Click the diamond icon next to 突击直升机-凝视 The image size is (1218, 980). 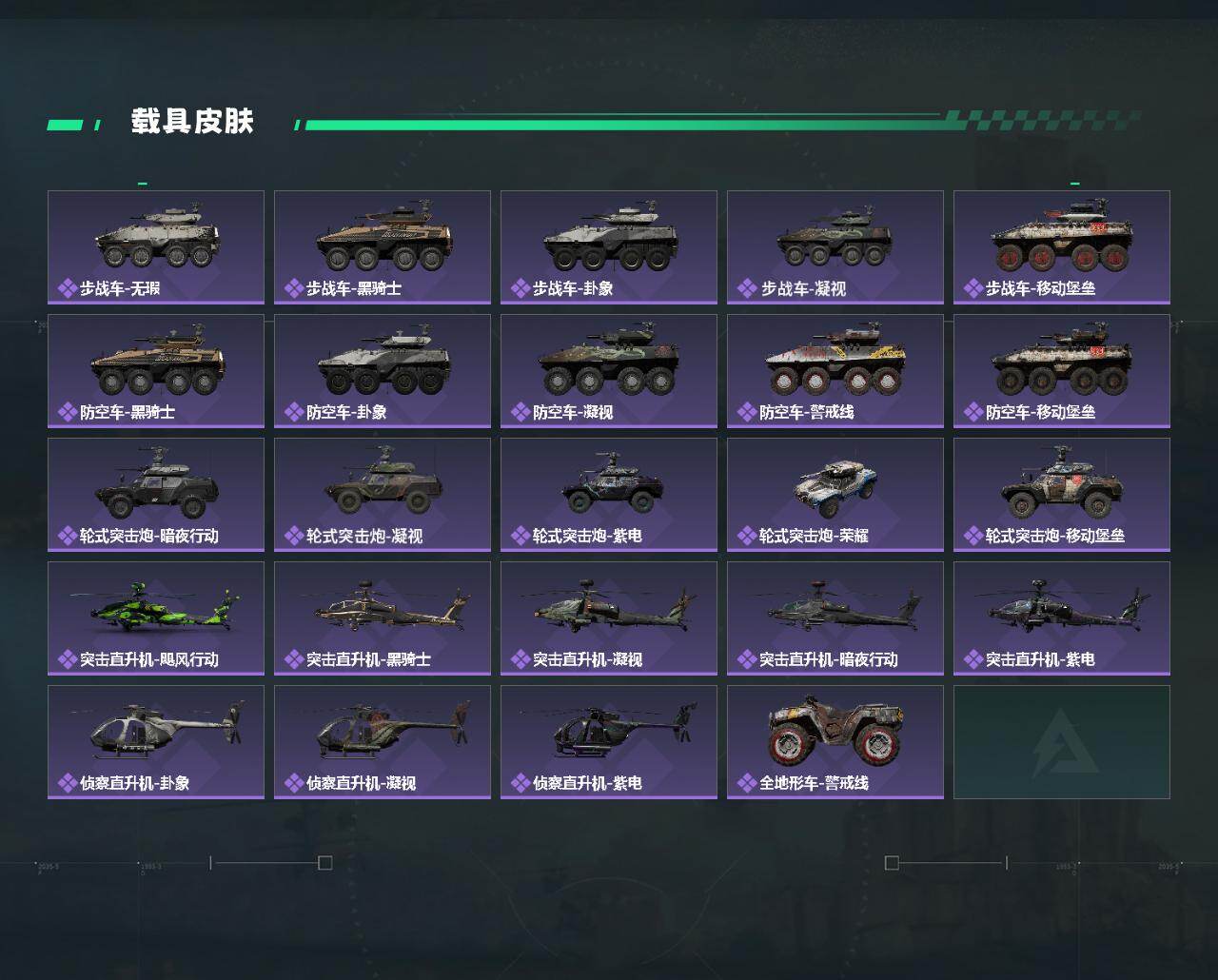pos(521,659)
